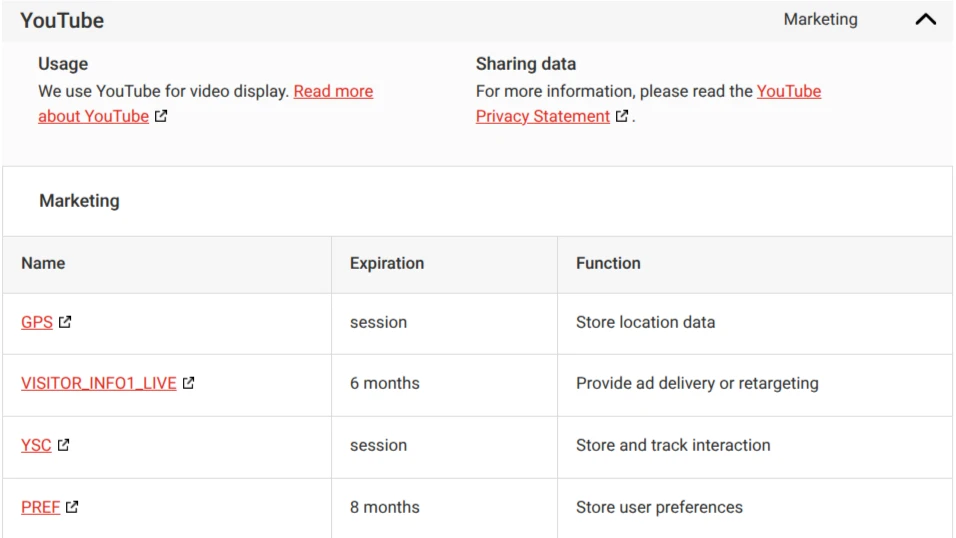
Task: Click the YouTube section heading
Action: tap(62, 20)
